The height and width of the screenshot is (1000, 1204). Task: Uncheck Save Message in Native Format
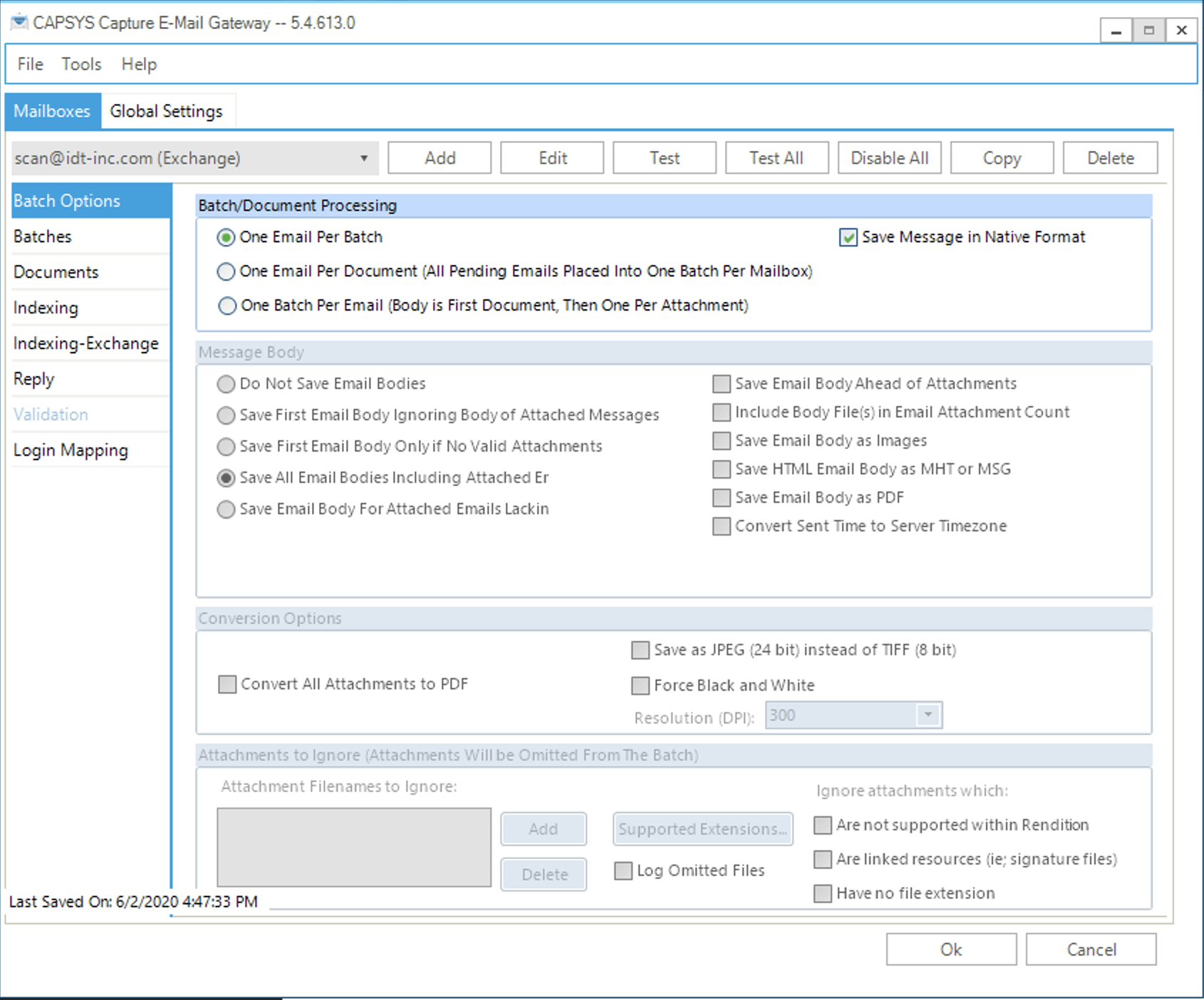click(x=848, y=237)
